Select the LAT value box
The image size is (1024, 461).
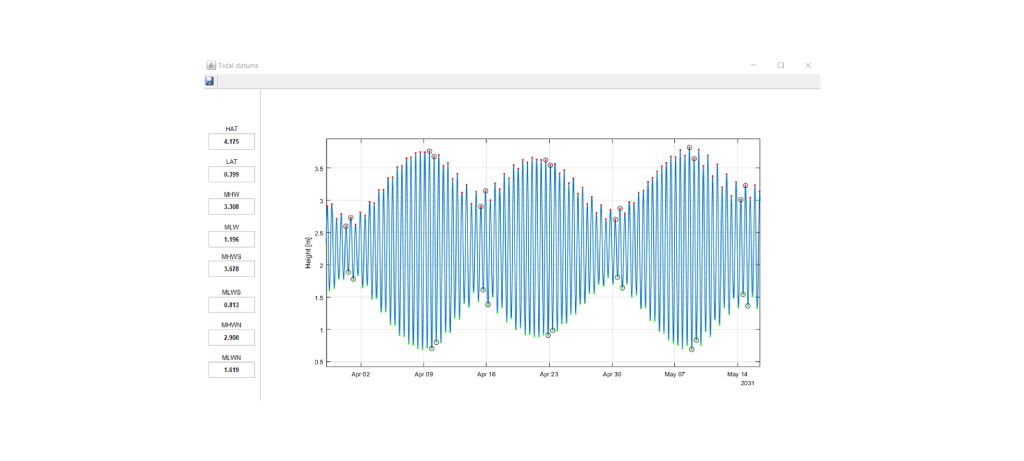pos(232,174)
